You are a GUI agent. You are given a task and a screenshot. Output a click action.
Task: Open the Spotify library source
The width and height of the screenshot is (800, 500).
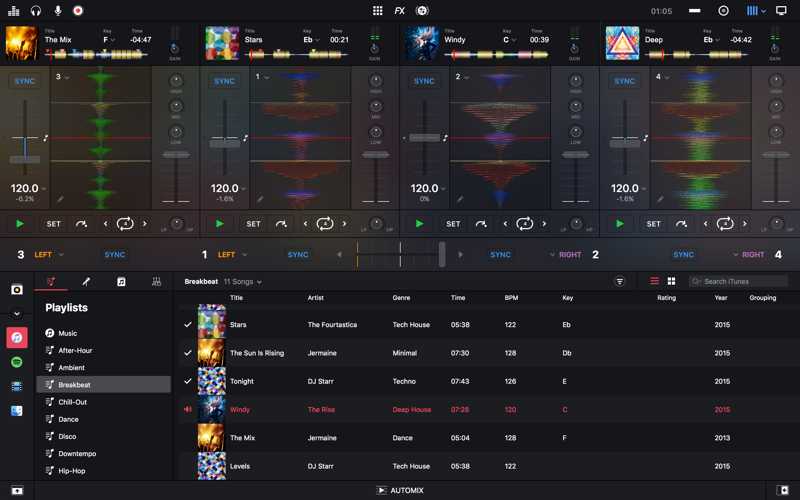(x=17, y=362)
